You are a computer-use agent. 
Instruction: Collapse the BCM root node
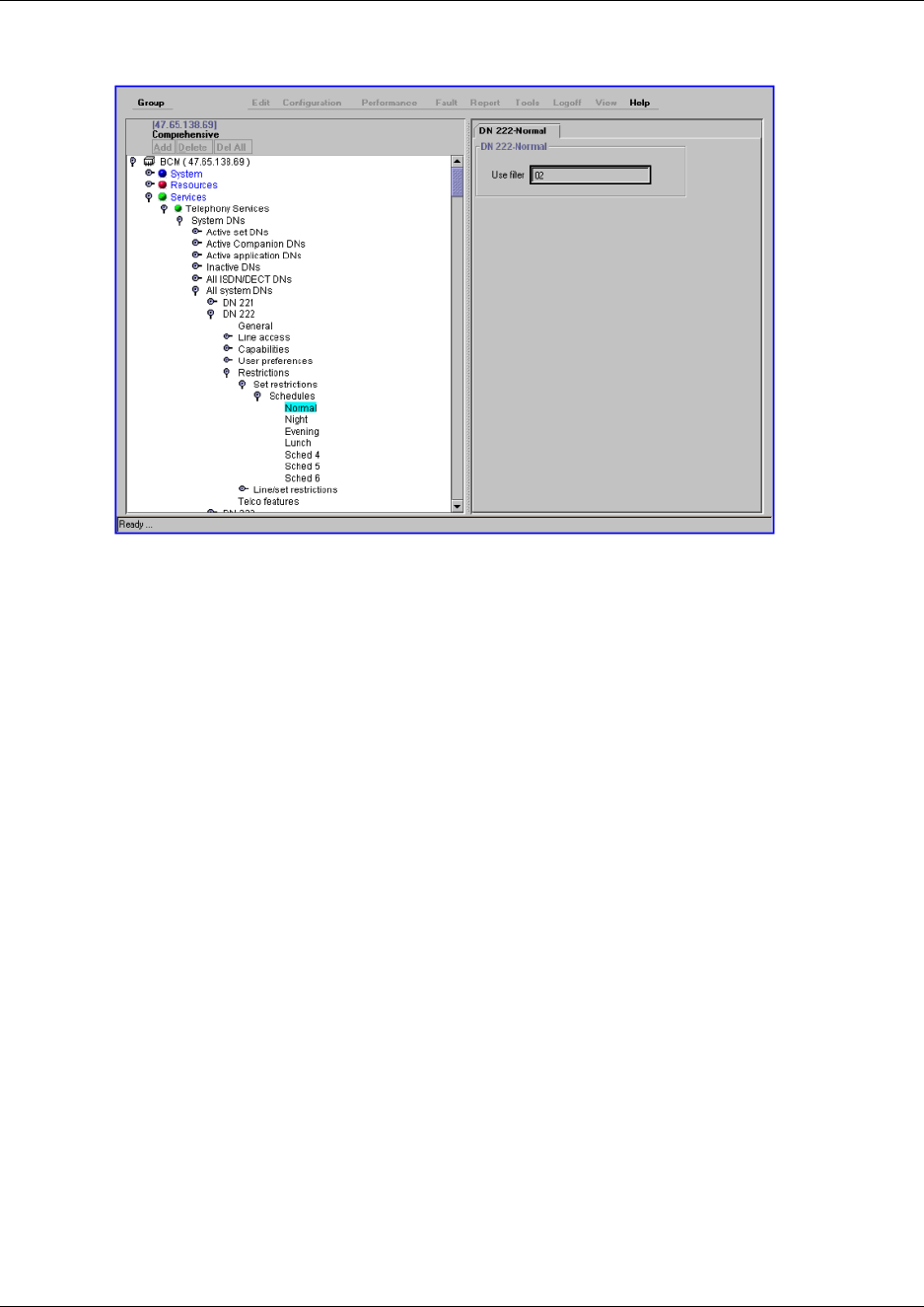[x=133, y=162]
